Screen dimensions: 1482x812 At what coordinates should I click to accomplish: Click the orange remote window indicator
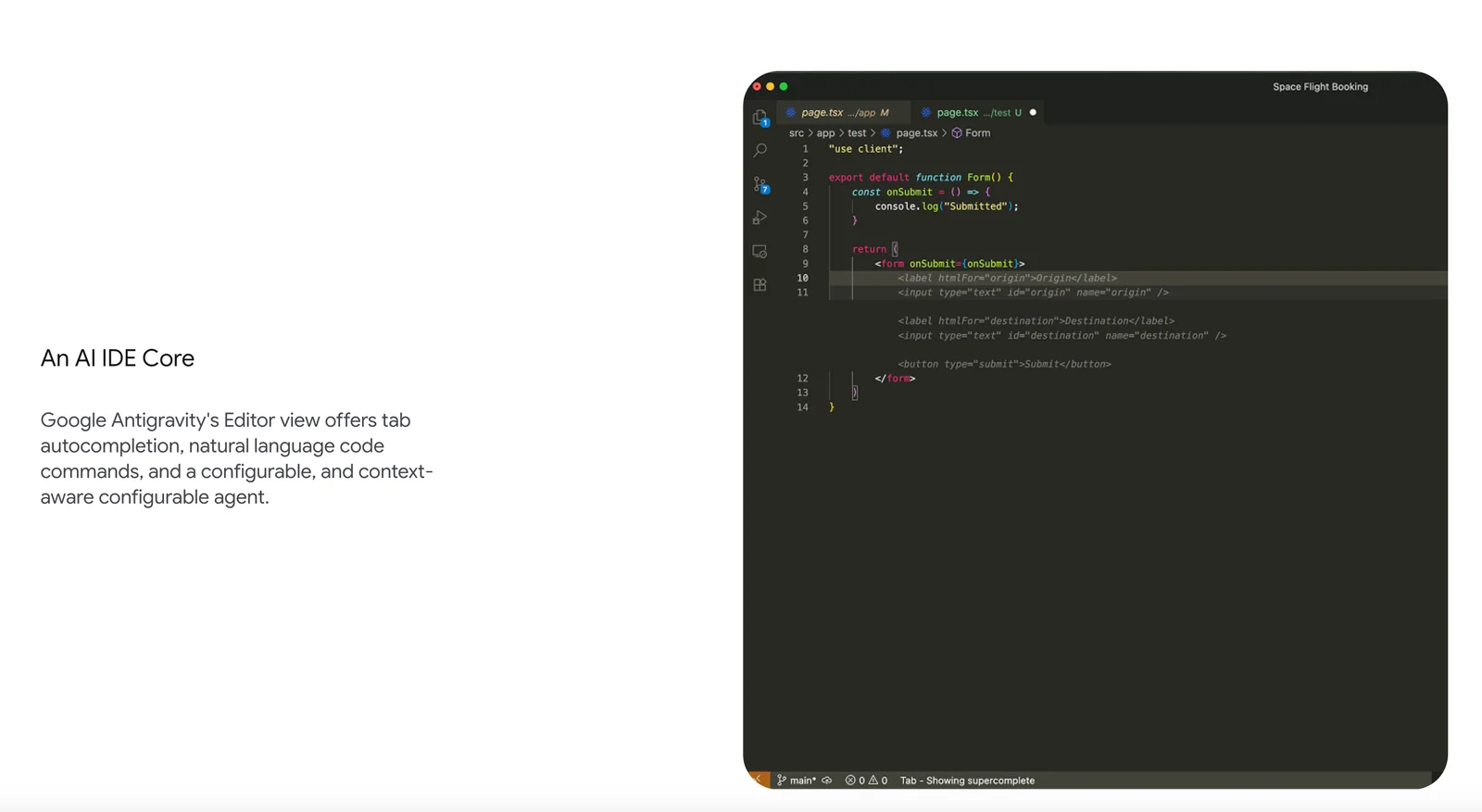pos(758,781)
